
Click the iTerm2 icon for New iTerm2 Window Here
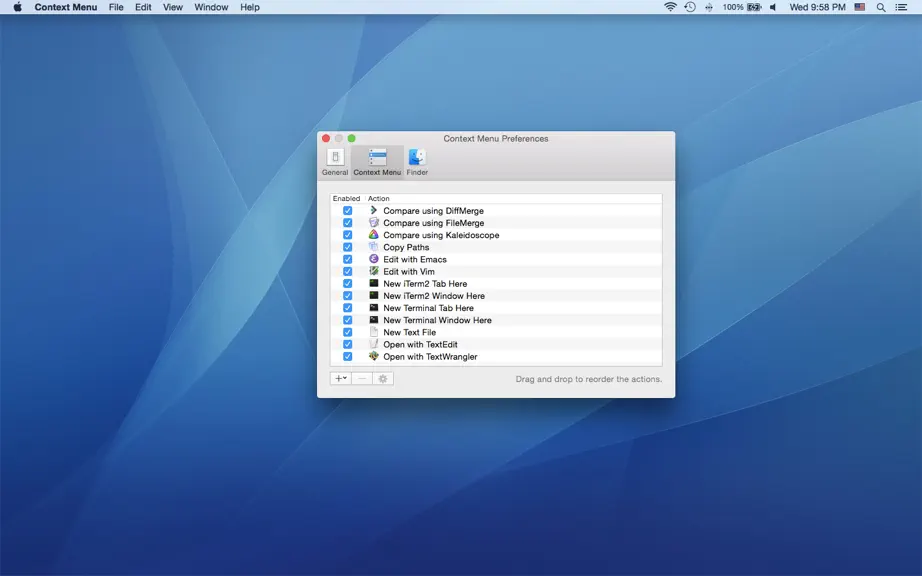pyautogui.click(x=373, y=295)
